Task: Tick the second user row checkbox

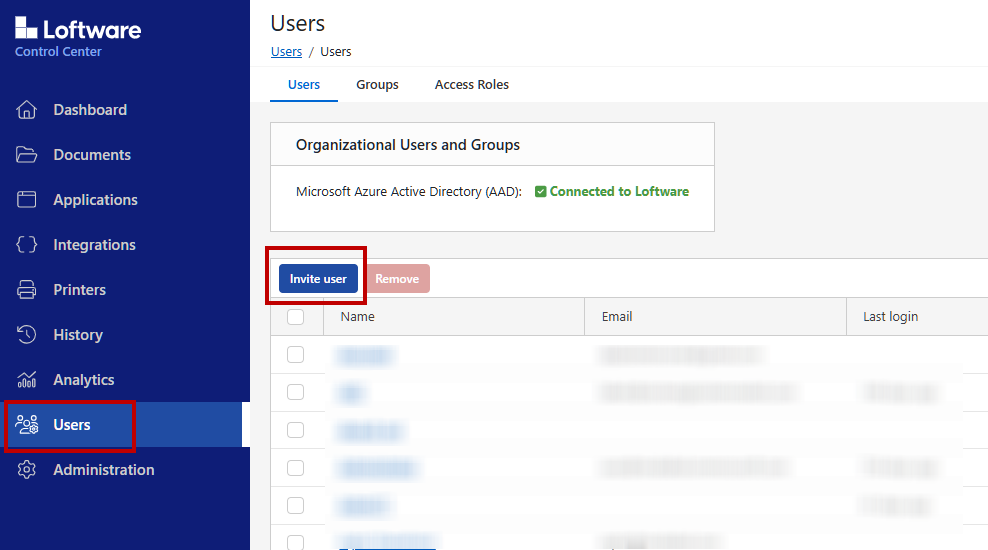Action: (x=296, y=392)
